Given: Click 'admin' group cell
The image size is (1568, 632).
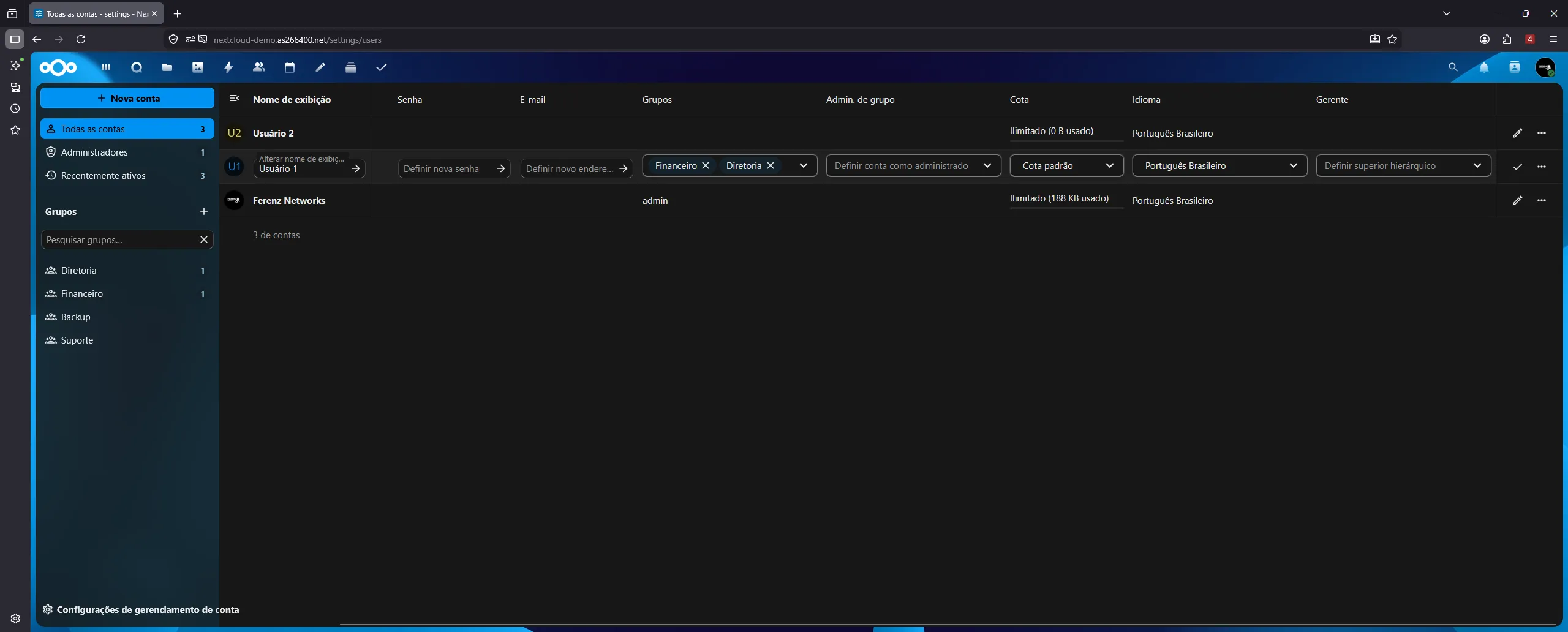Looking at the screenshot, I should [655, 200].
